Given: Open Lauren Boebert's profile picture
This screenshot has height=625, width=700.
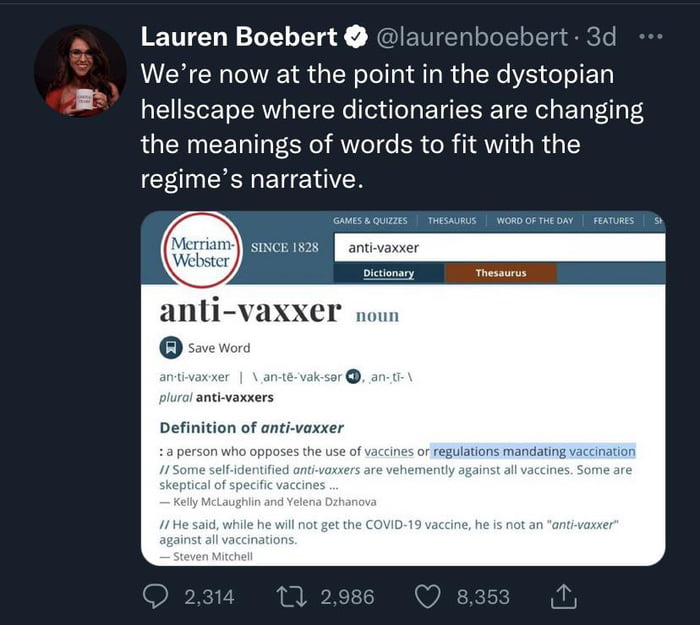Looking at the screenshot, I should (x=80, y=71).
